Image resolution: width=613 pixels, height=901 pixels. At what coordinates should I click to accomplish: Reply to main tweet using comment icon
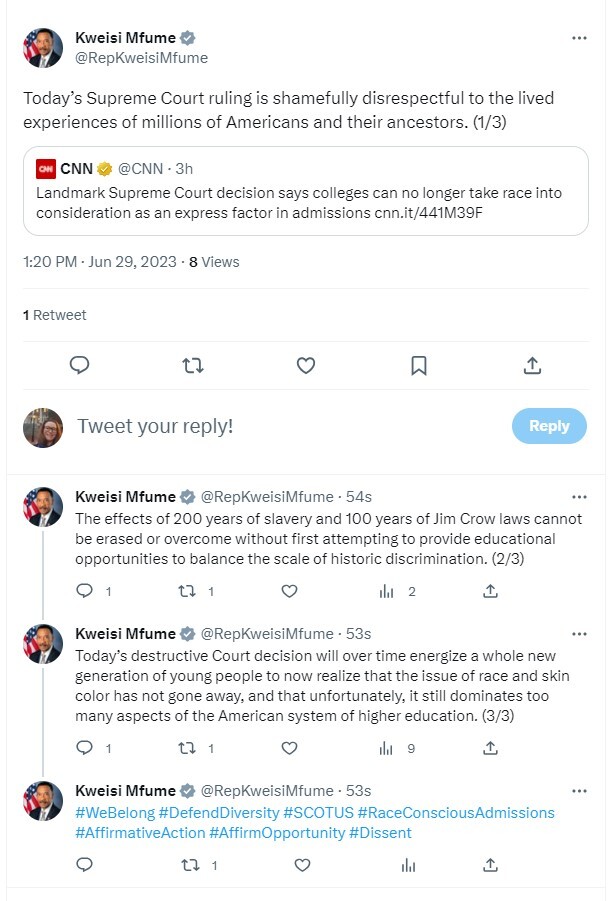pos(80,366)
